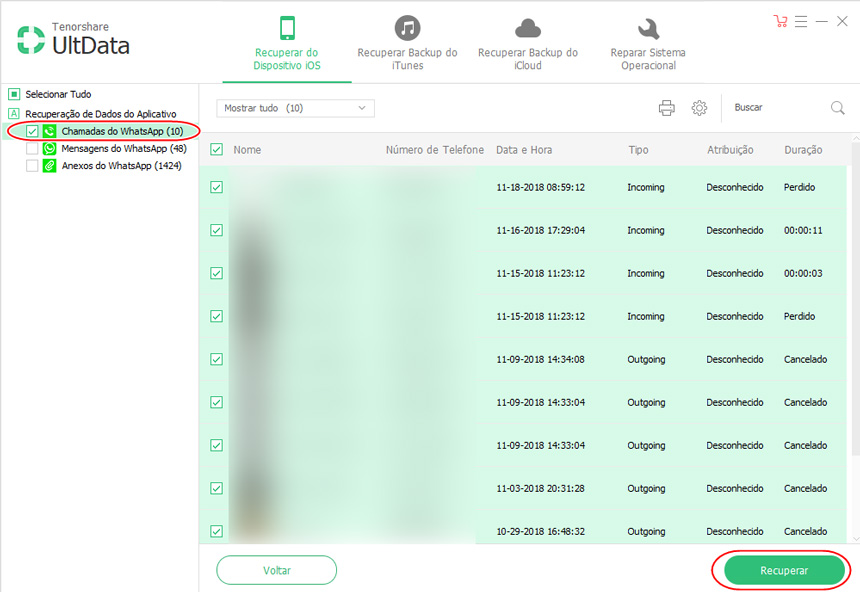Click the 'A' icon beside Recuperação de Dados

(x=14, y=114)
